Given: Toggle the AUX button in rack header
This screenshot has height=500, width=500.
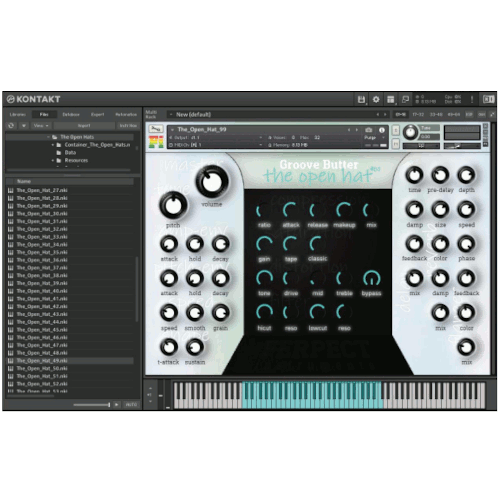Looking at the screenshot, I should (482, 115).
